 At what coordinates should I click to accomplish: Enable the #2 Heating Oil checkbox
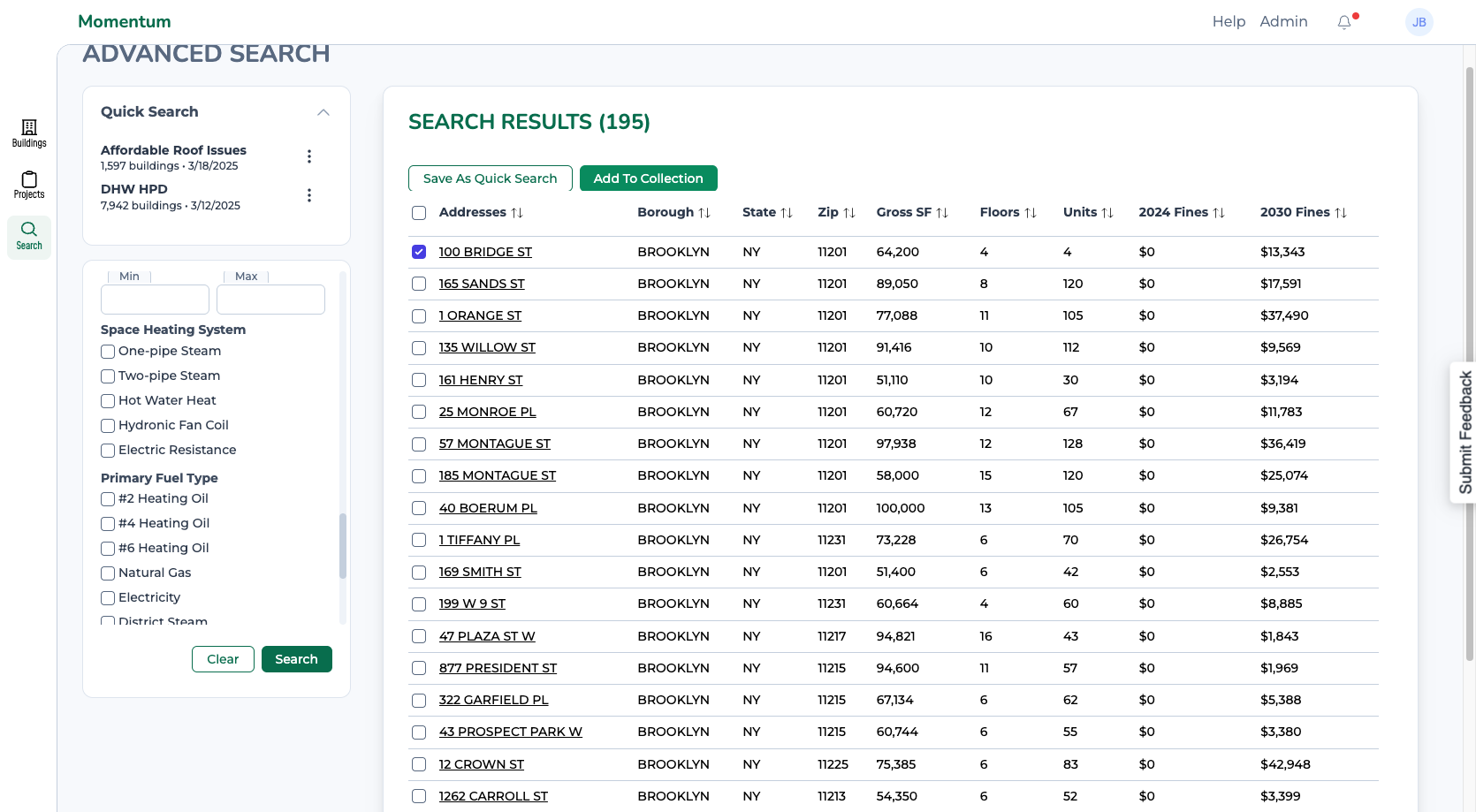[x=108, y=499]
